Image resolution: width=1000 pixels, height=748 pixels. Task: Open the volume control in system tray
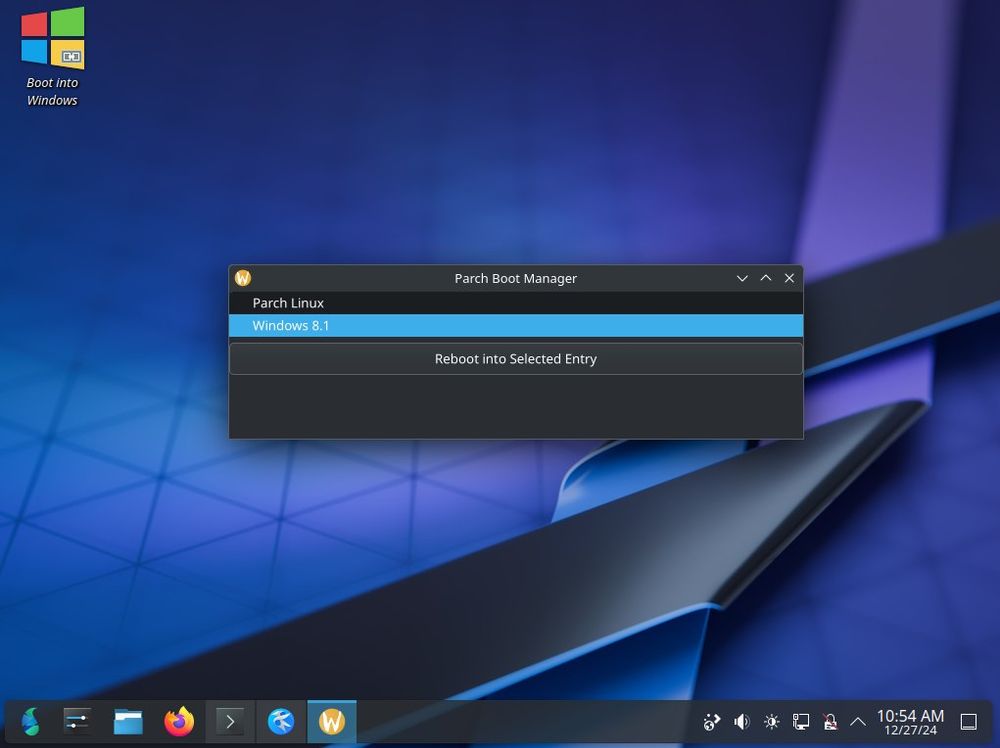pyautogui.click(x=741, y=722)
